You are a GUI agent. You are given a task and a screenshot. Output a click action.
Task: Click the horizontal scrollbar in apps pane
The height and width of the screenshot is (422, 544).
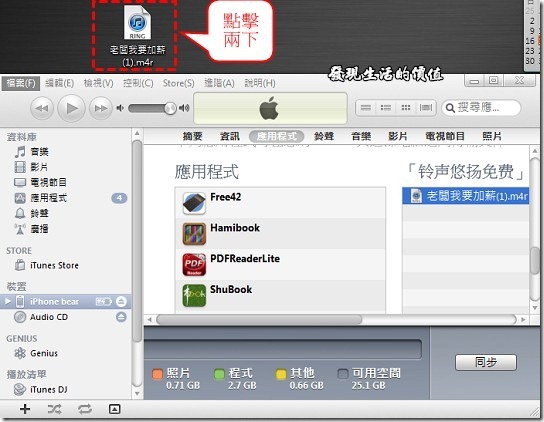(x=259, y=319)
